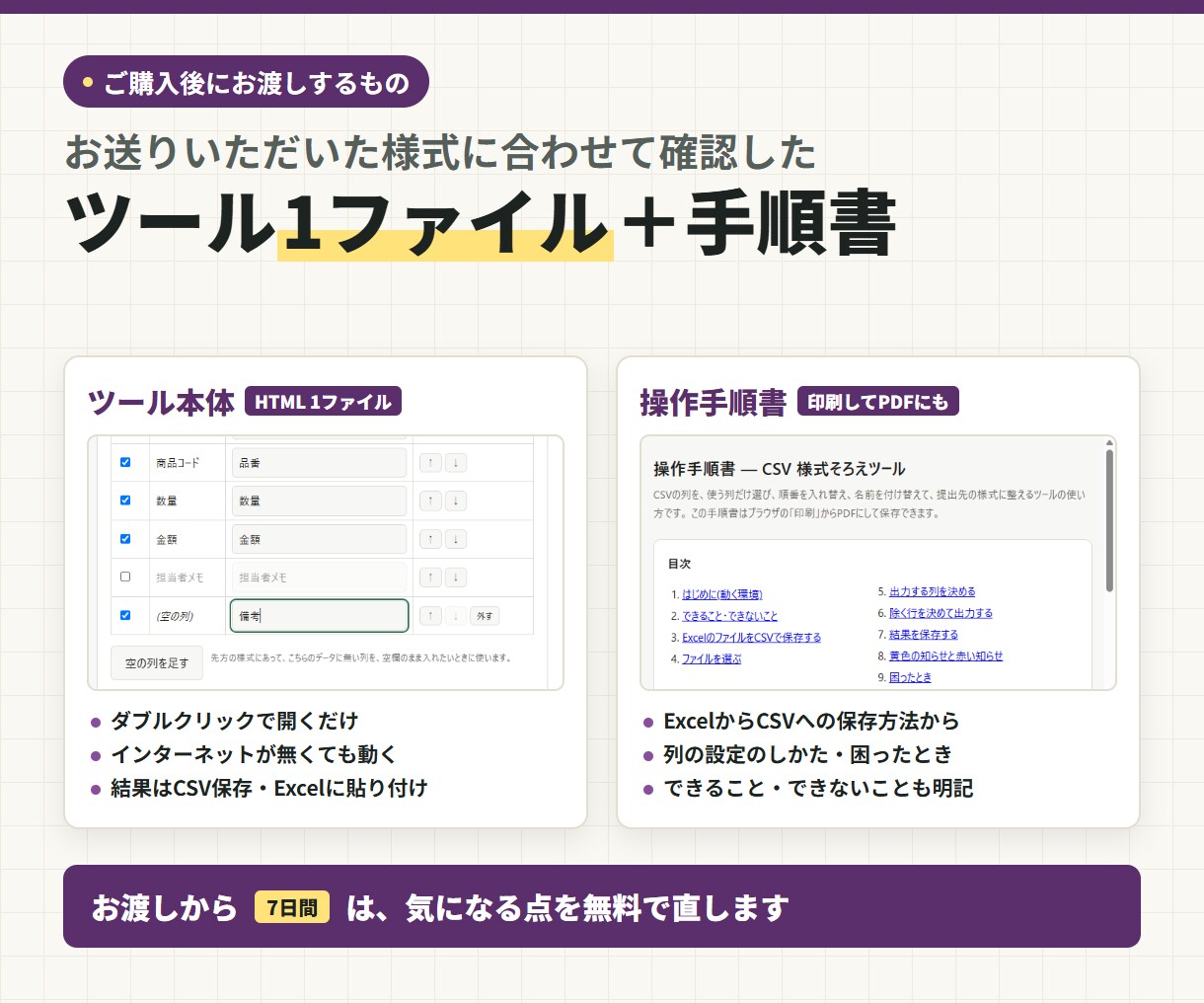
Task: Open the 困ったとき link
Action: pyautogui.click(x=910, y=677)
